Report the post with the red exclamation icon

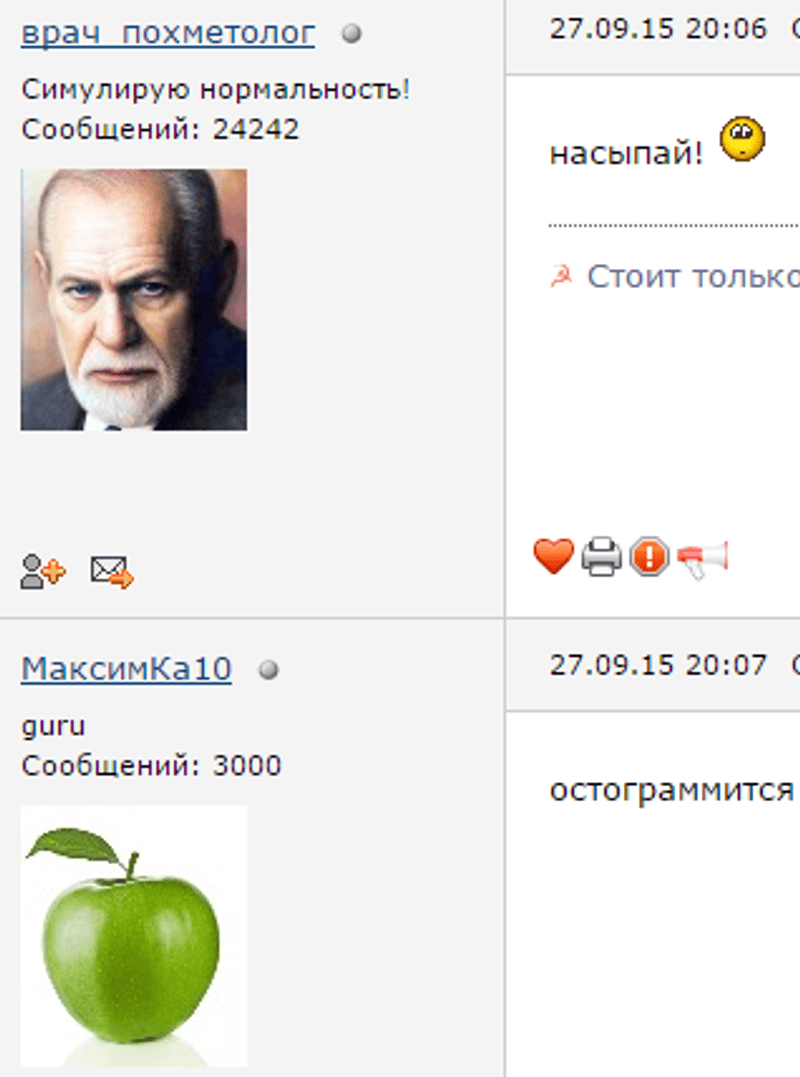[x=649, y=556]
